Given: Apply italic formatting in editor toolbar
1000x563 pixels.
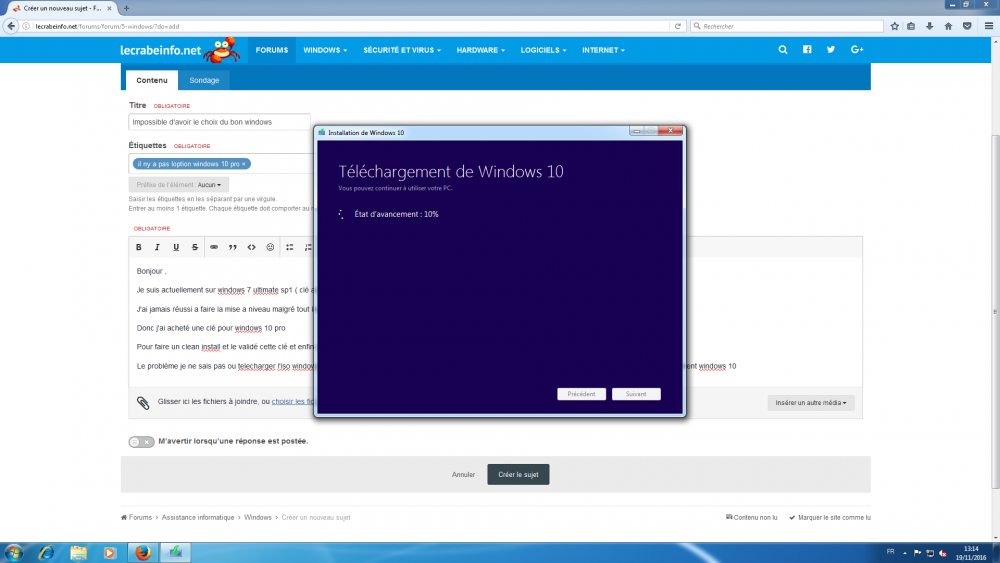Looking at the screenshot, I should [158, 247].
